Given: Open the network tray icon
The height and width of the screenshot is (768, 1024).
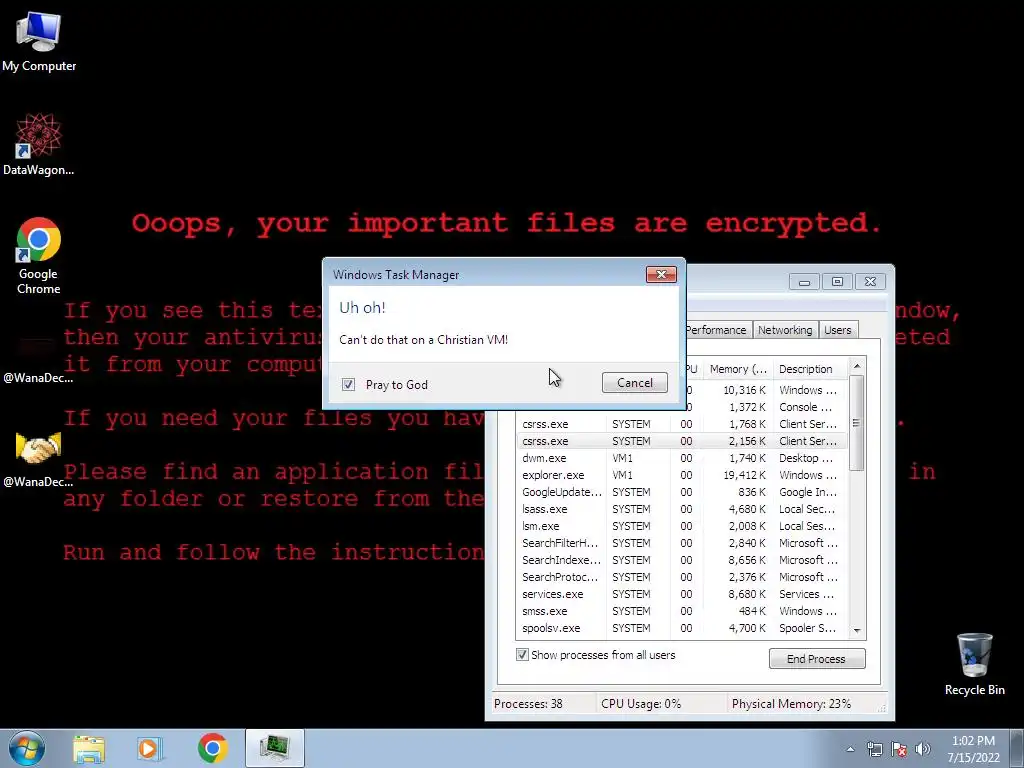Looking at the screenshot, I should click(874, 749).
